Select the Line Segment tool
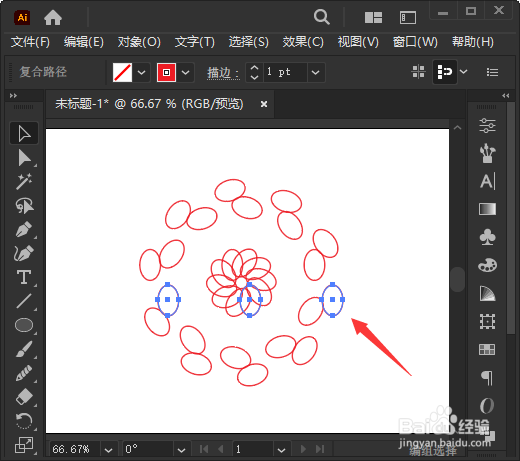 (x=24, y=301)
